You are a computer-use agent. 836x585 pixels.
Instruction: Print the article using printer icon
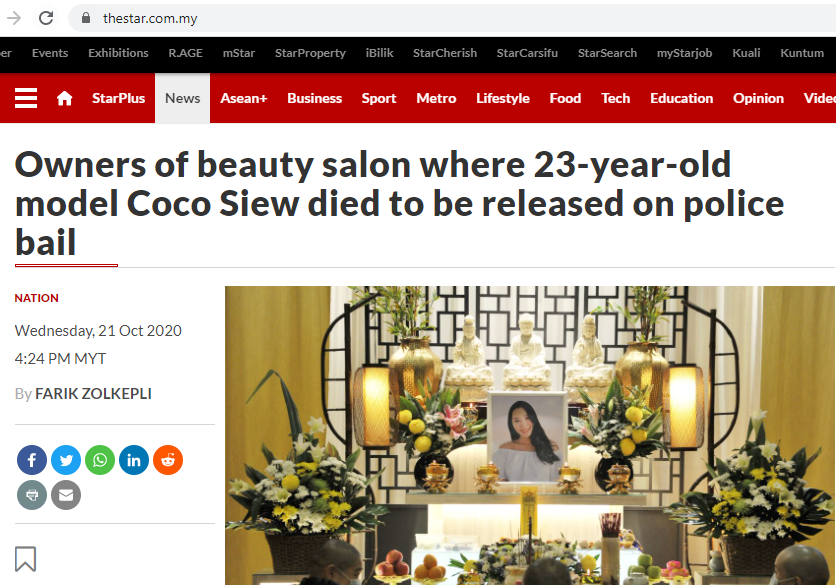[32, 495]
